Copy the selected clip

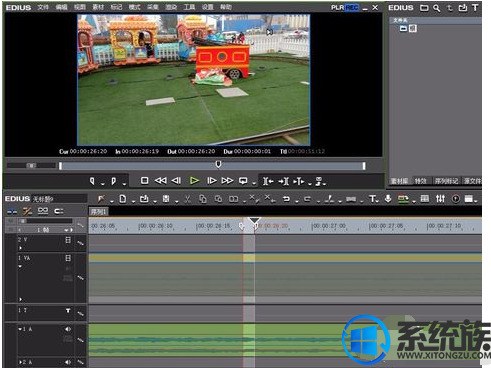pos(202,199)
